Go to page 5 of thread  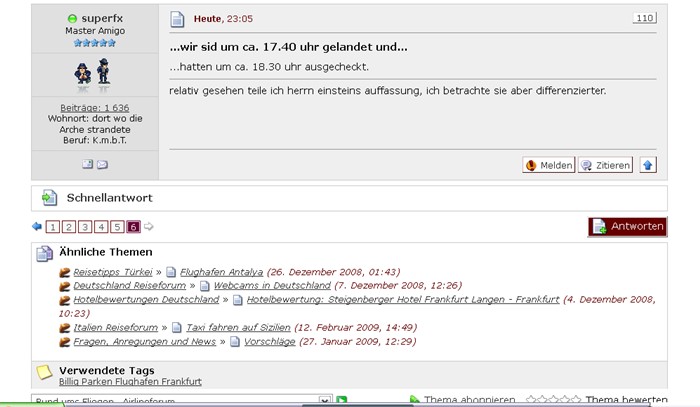click(117, 227)
